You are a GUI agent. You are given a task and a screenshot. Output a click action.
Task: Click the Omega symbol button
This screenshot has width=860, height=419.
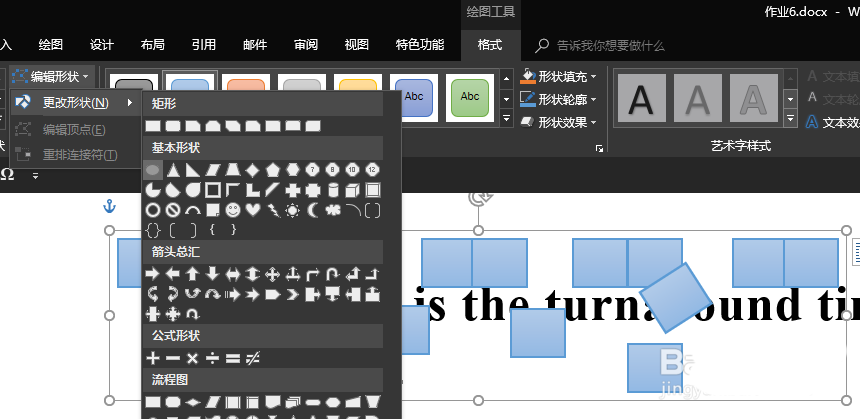[7, 175]
